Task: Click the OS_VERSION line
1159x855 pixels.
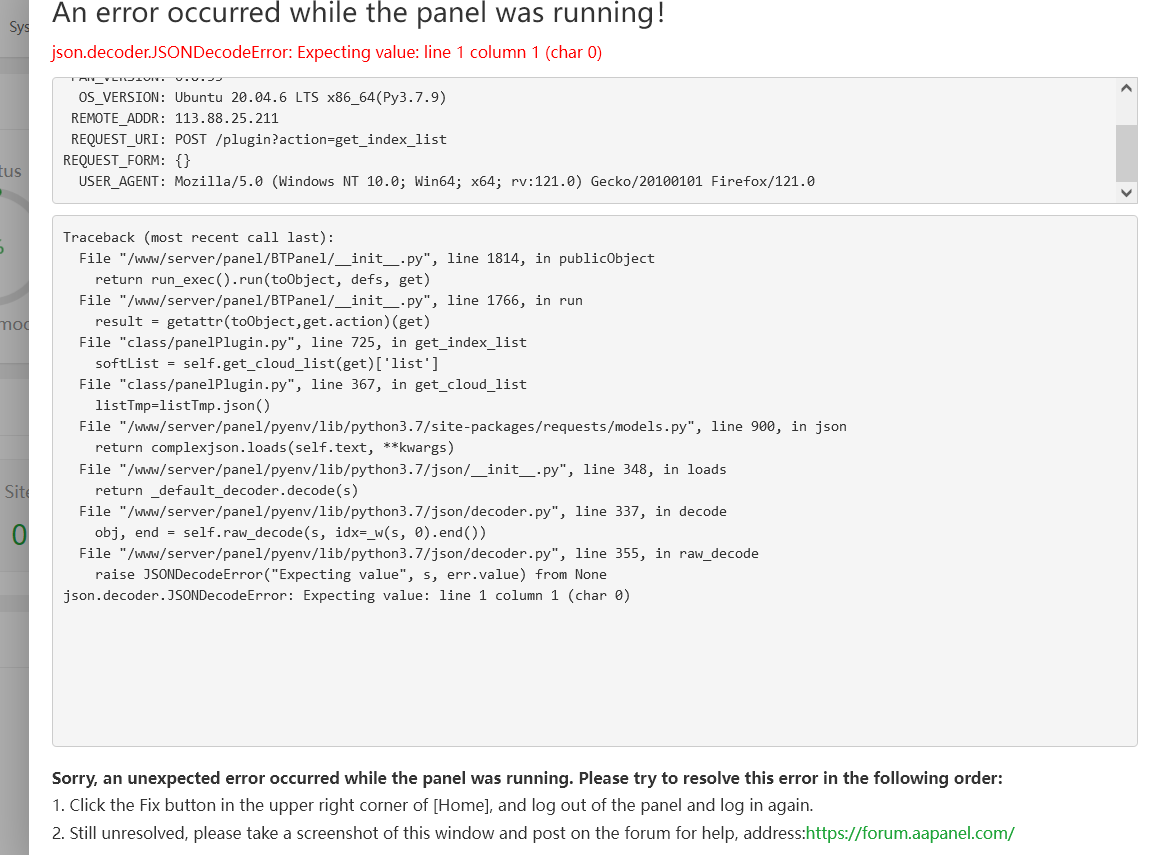Action: [262, 98]
